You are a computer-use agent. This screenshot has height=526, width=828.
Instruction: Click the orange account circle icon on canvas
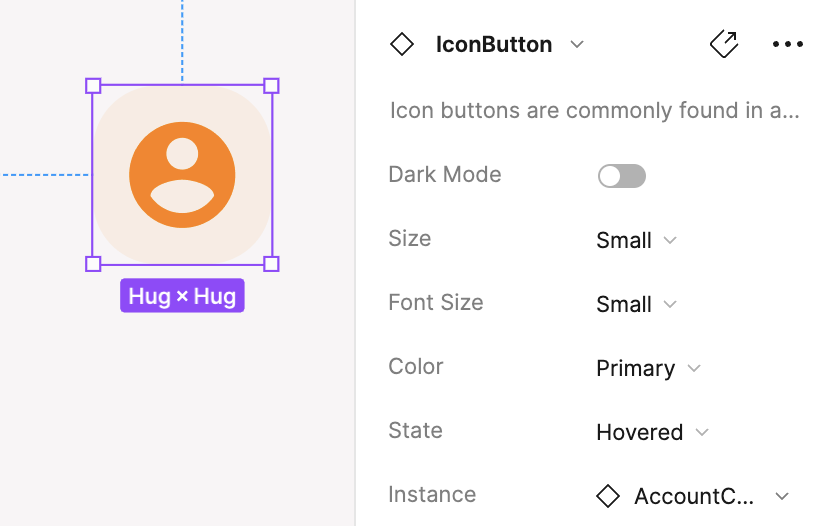point(182,175)
